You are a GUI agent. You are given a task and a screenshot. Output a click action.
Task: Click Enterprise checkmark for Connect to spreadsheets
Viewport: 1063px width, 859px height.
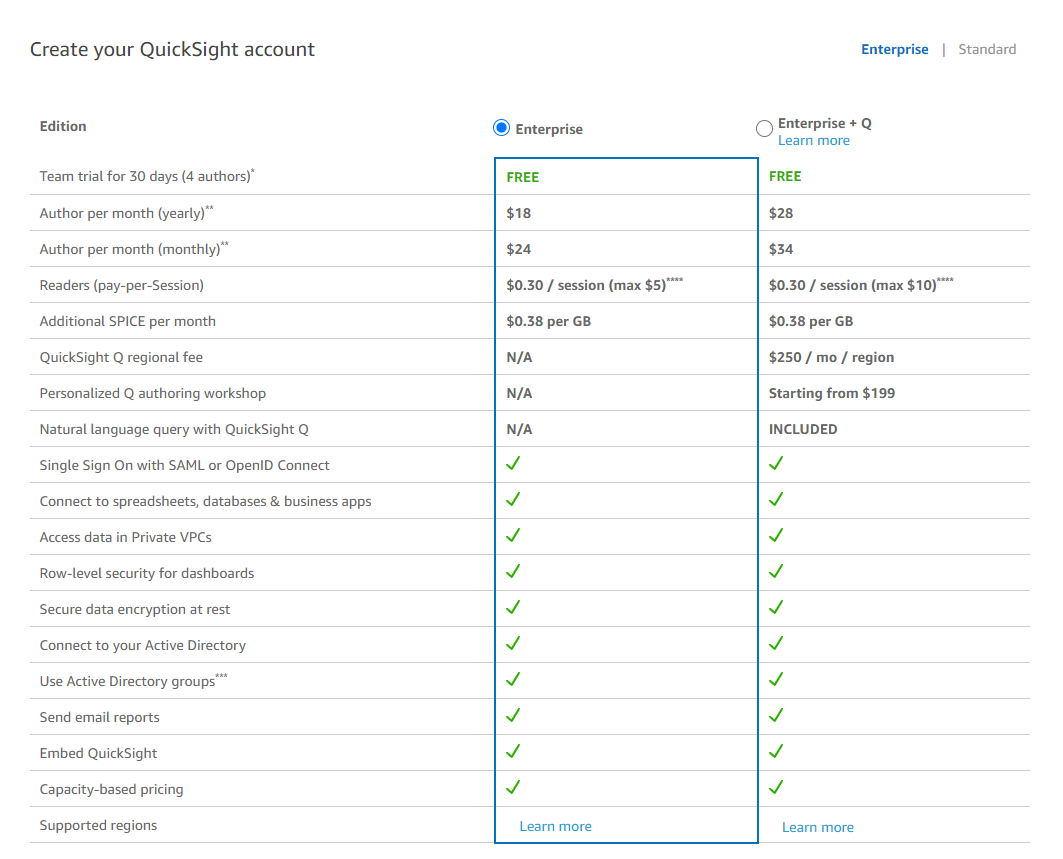pos(513,500)
